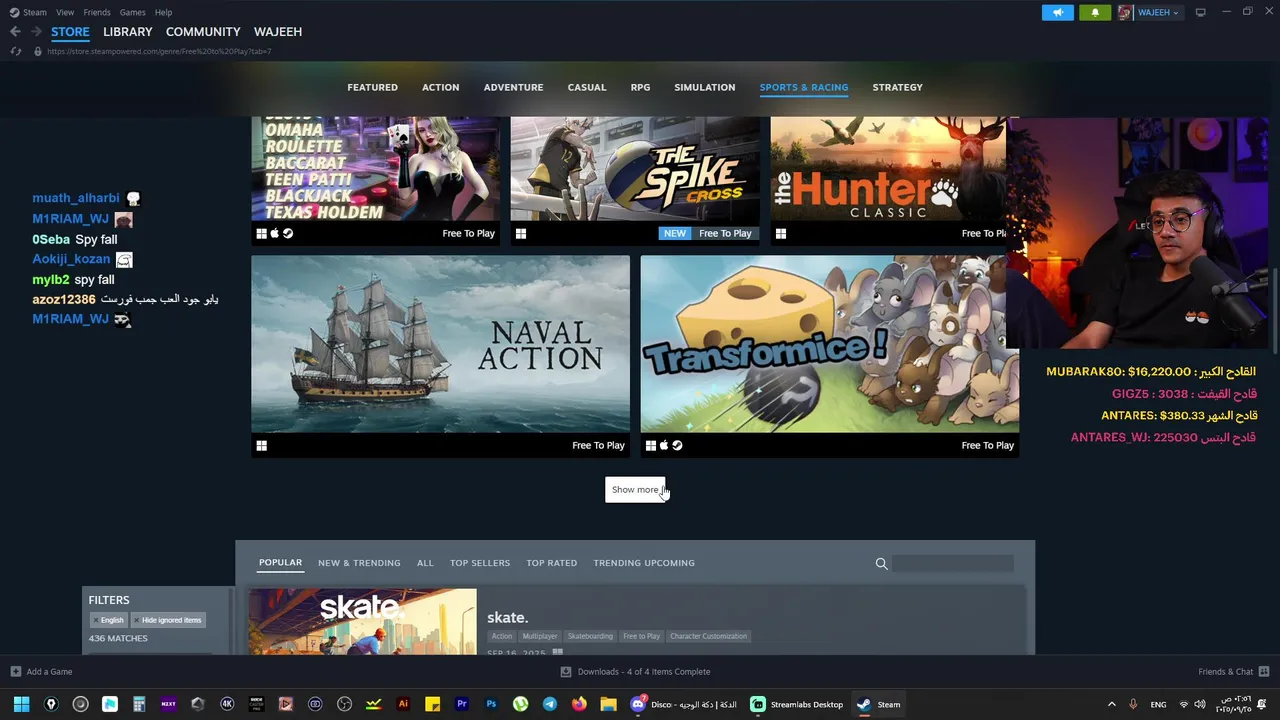The width and height of the screenshot is (1280, 720).
Task: Open the View menu
Action: tap(65, 12)
